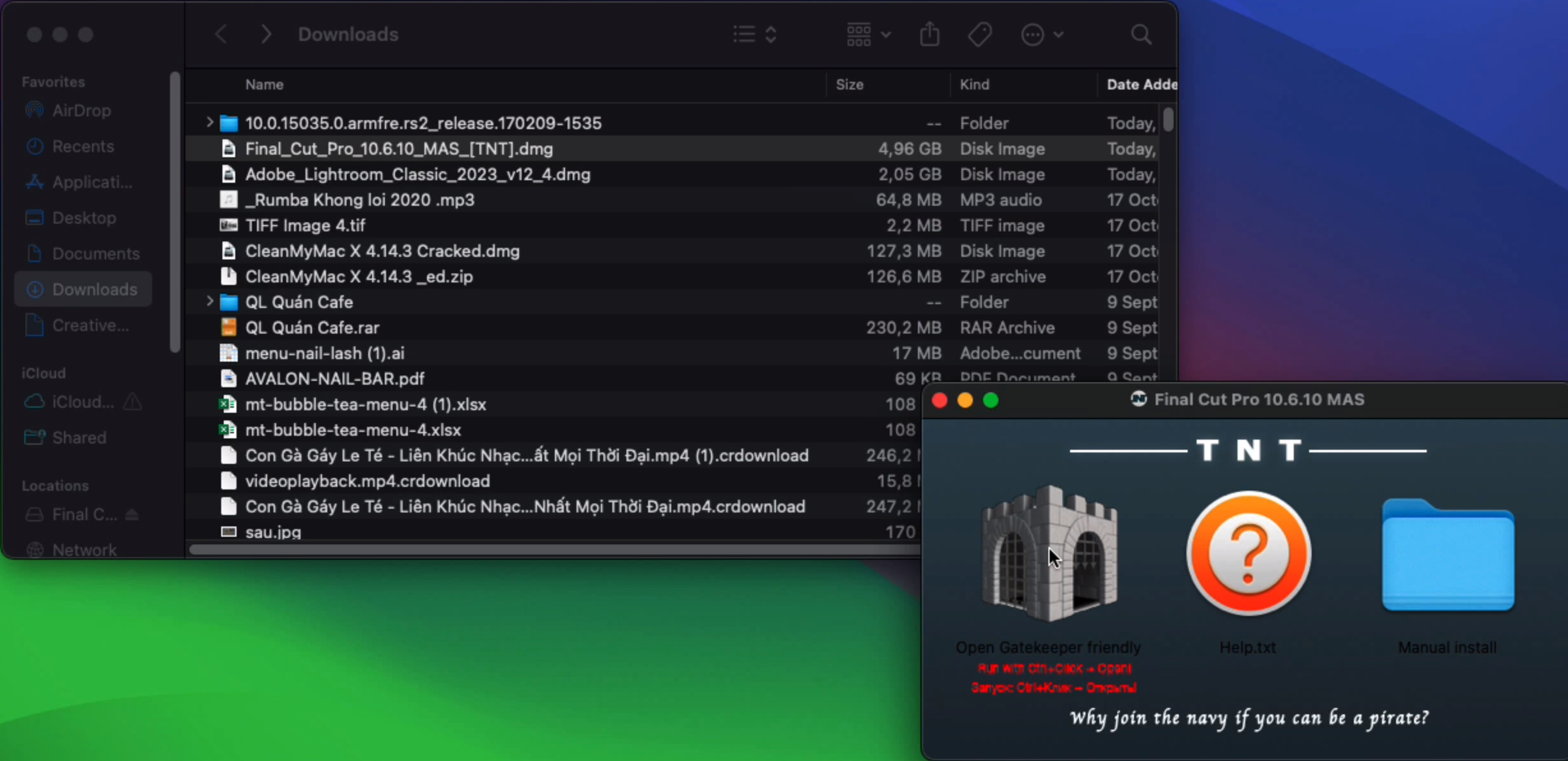Viewport: 1568px width, 761px height.
Task: Open Network in the sidebar
Action: [x=83, y=550]
